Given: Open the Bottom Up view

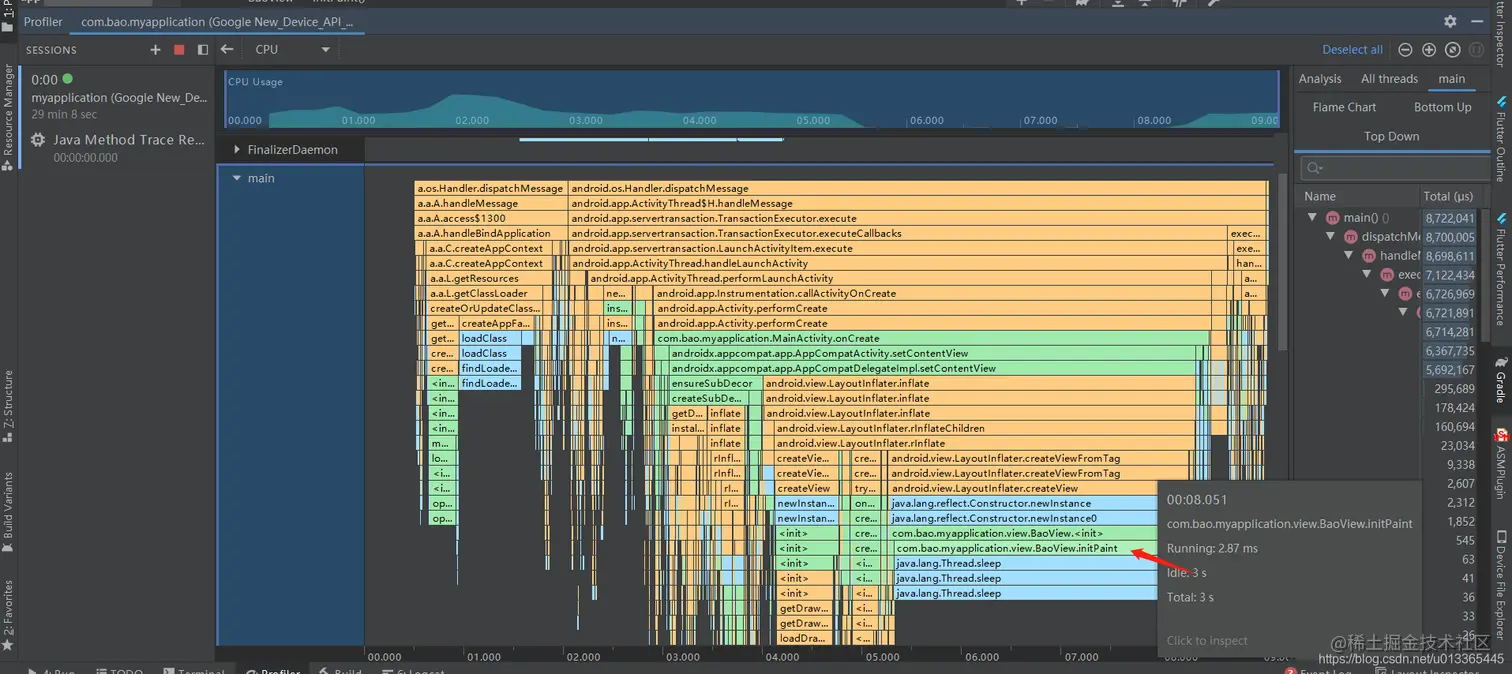Looking at the screenshot, I should tap(1442, 107).
